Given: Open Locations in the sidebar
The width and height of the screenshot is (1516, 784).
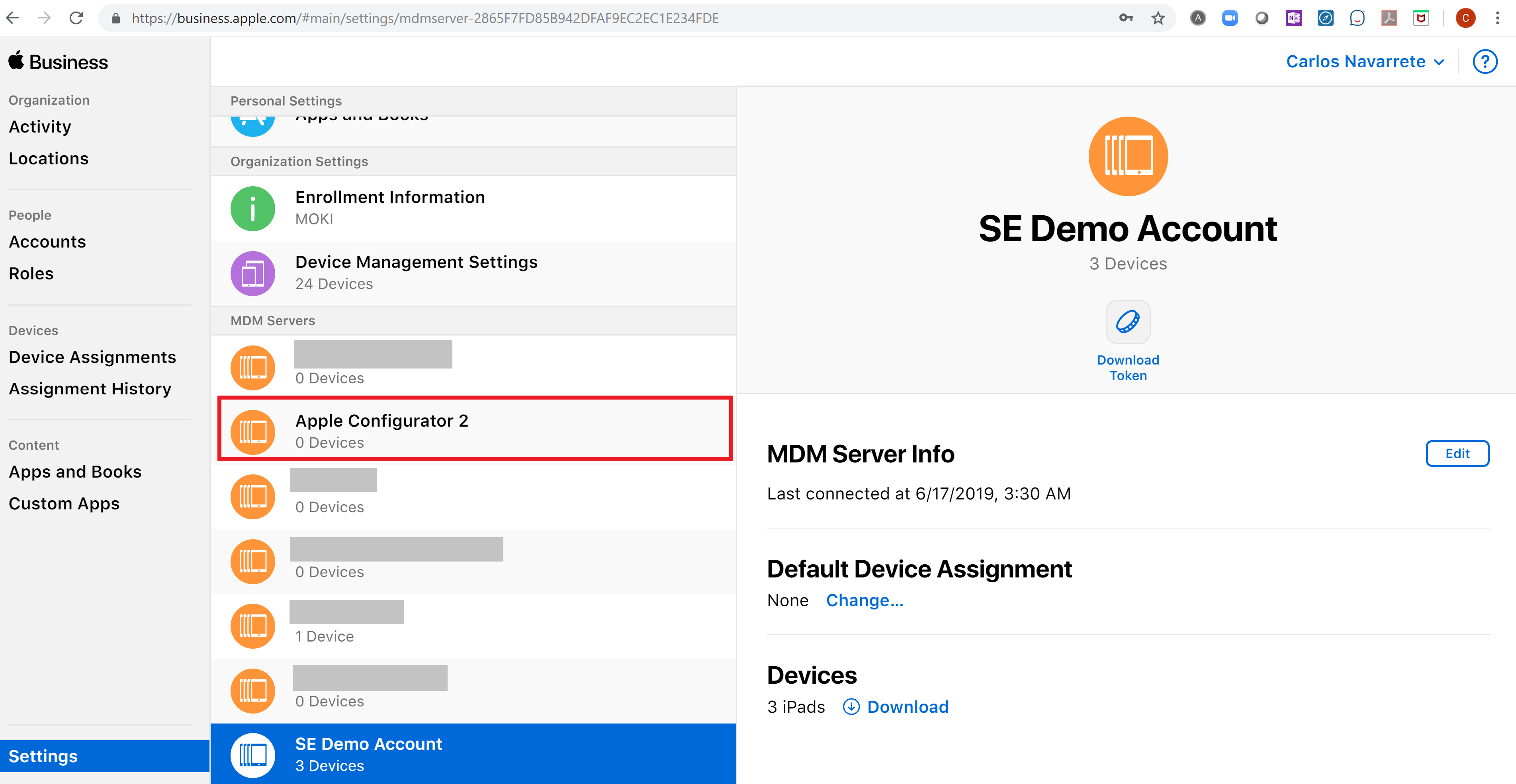Looking at the screenshot, I should [x=49, y=159].
